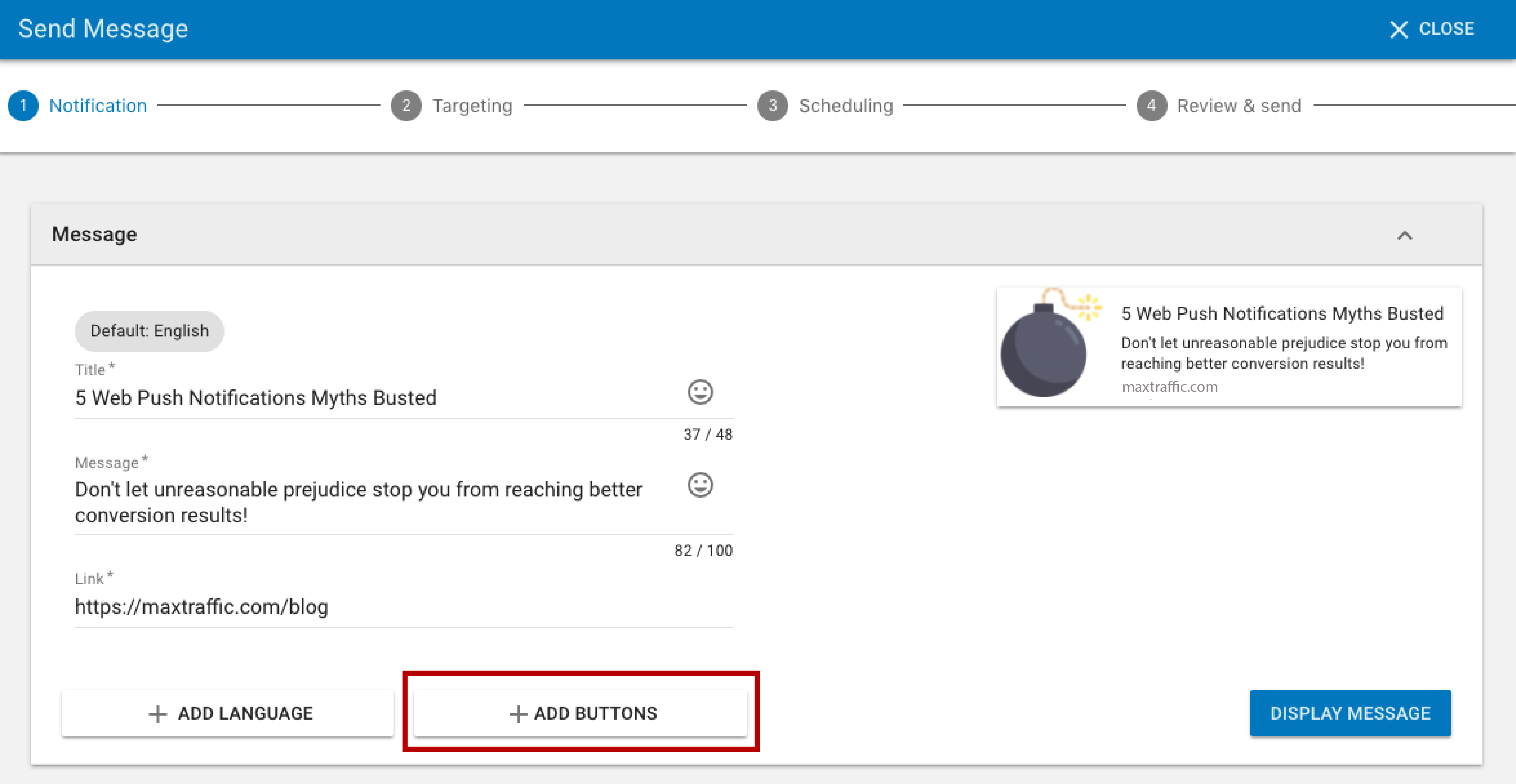Go to step 3 Scheduling
The width and height of the screenshot is (1516, 784).
click(825, 105)
